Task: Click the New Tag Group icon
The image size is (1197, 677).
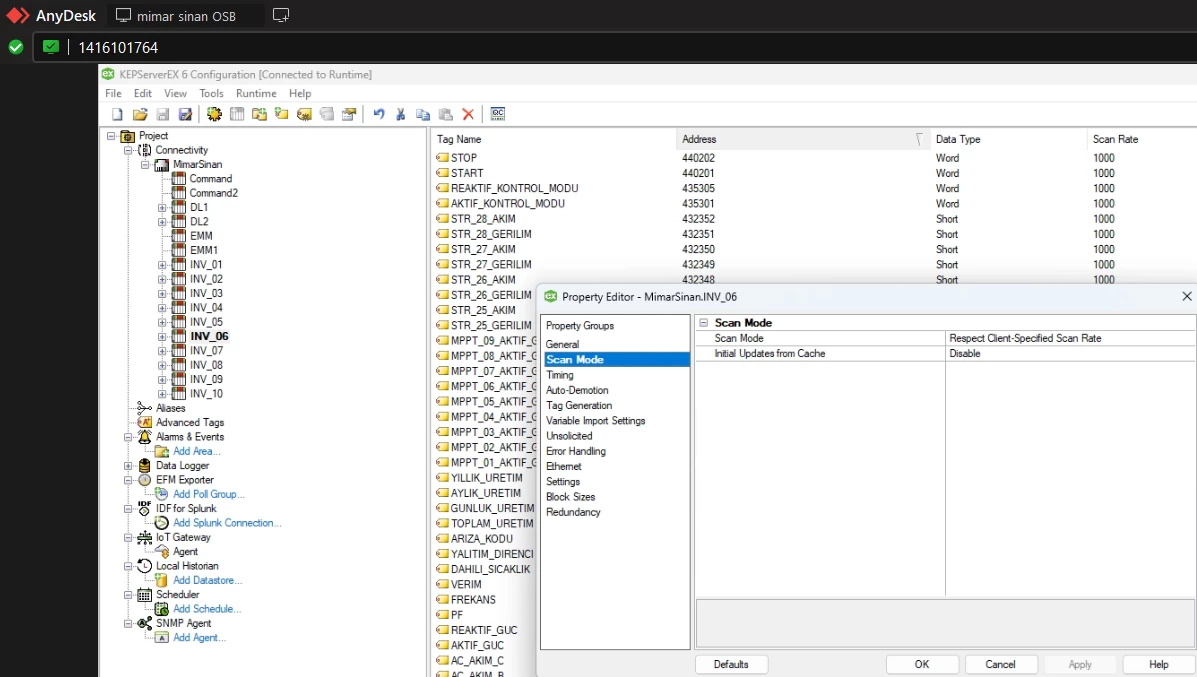Action: [260, 114]
